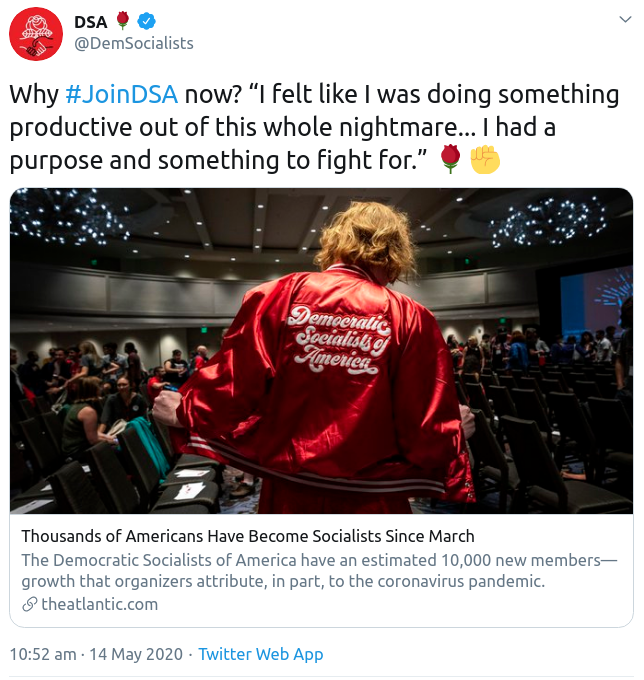This screenshot has width=644, height=680.
Task: Click the quoted tweet text about this whole nightmare
Action: point(314,127)
